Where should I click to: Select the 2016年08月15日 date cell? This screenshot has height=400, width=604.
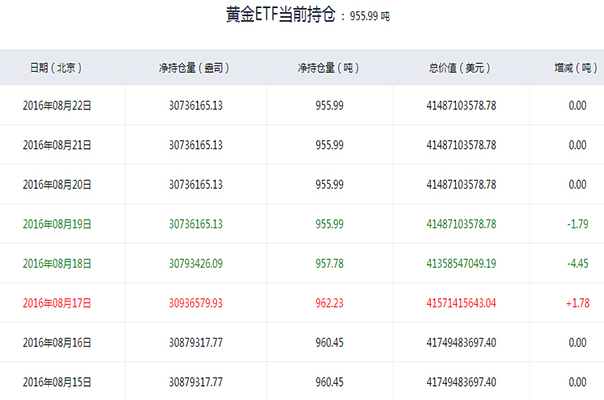[57, 382]
